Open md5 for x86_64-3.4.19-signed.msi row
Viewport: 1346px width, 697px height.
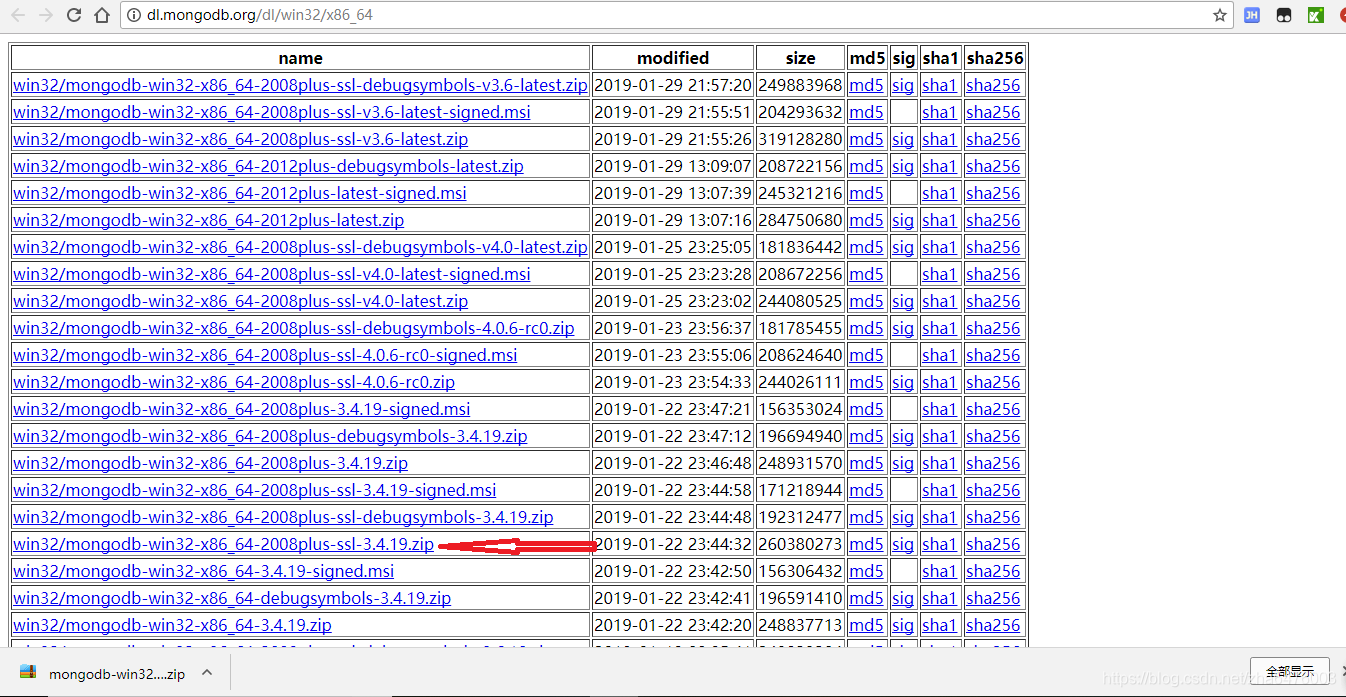point(866,571)
